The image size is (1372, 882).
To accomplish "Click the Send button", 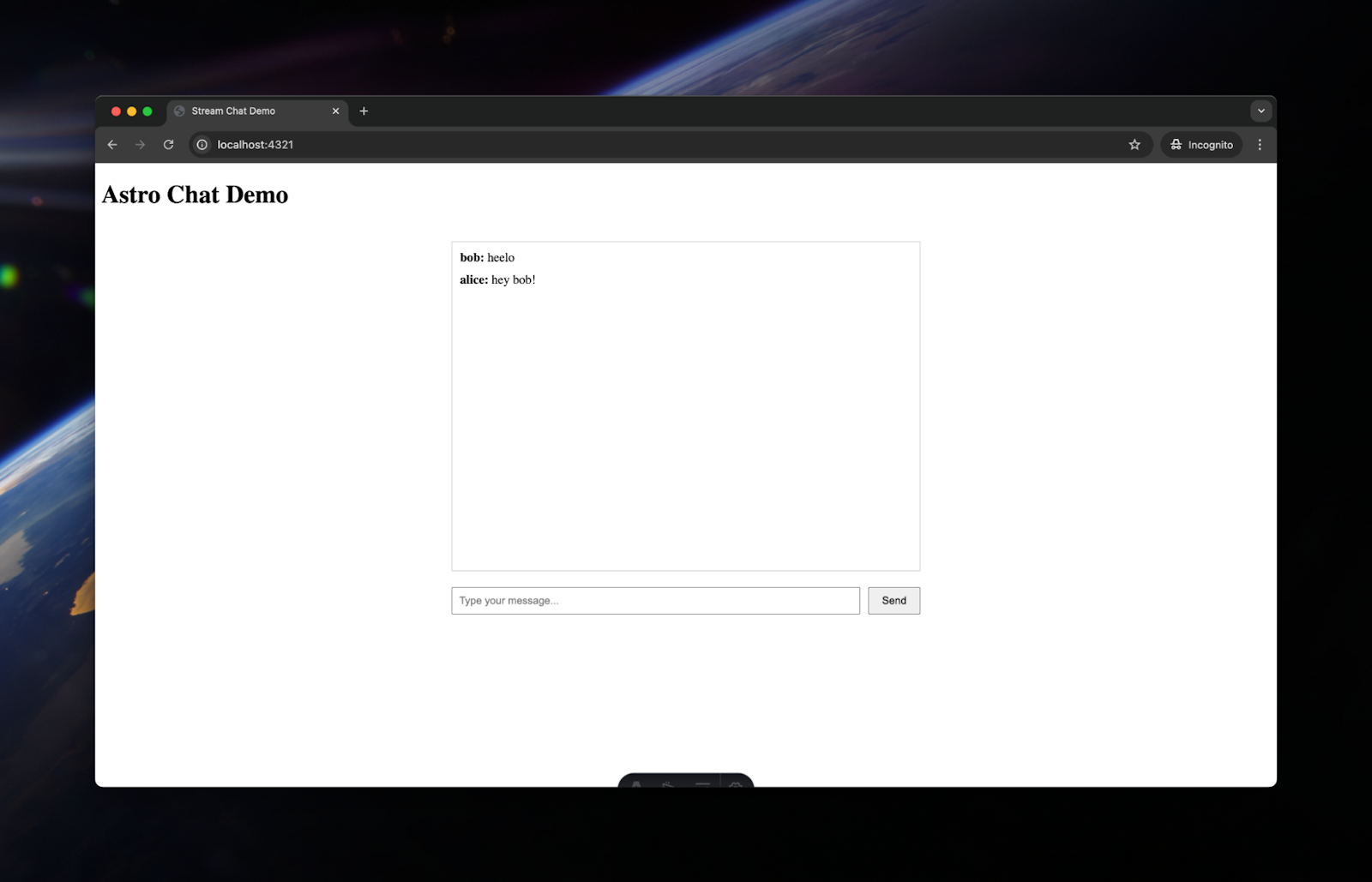I will [x=894, y=600].
